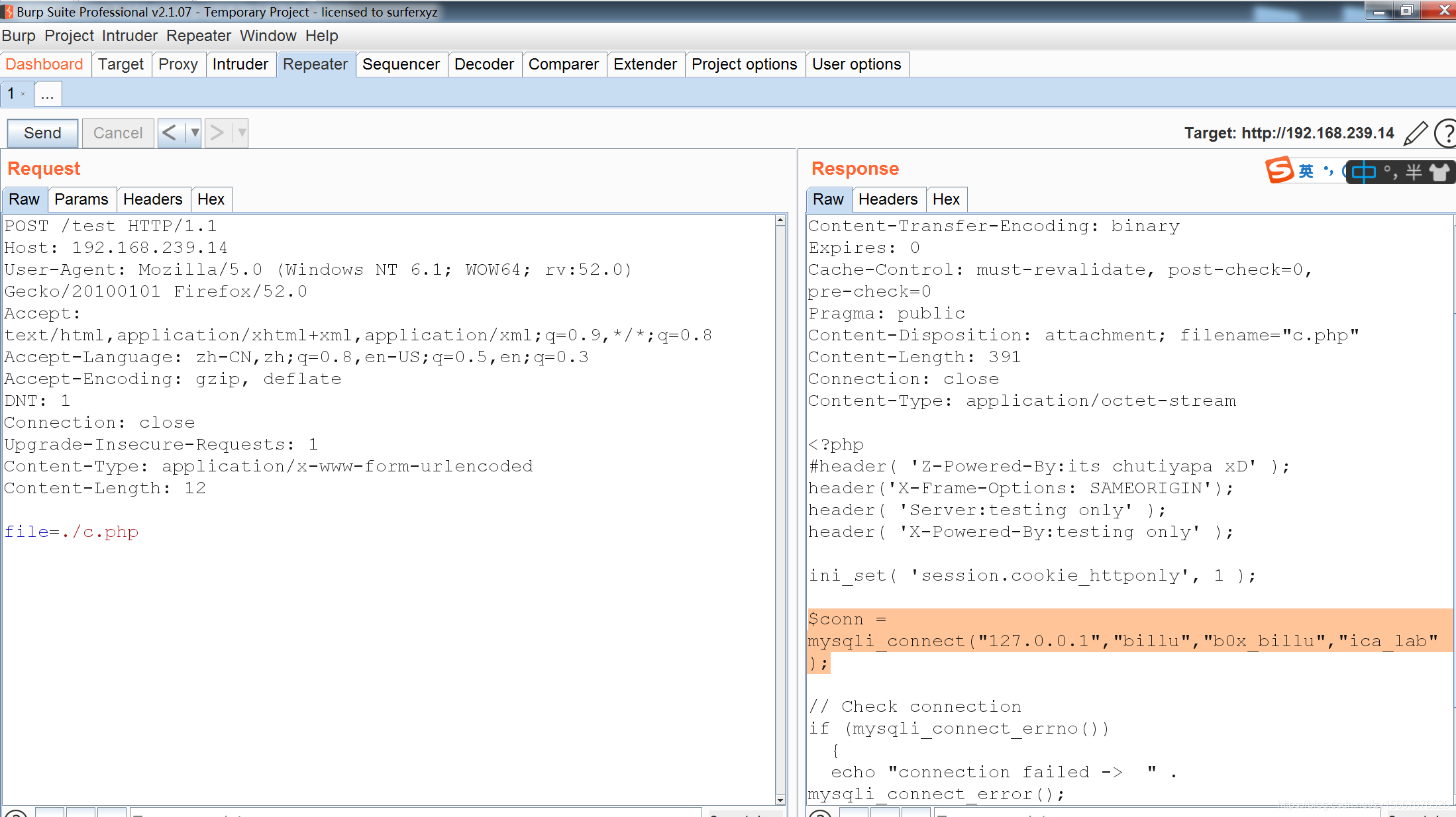
Task: Click the Response panel heading
Action: pos(855,169)
